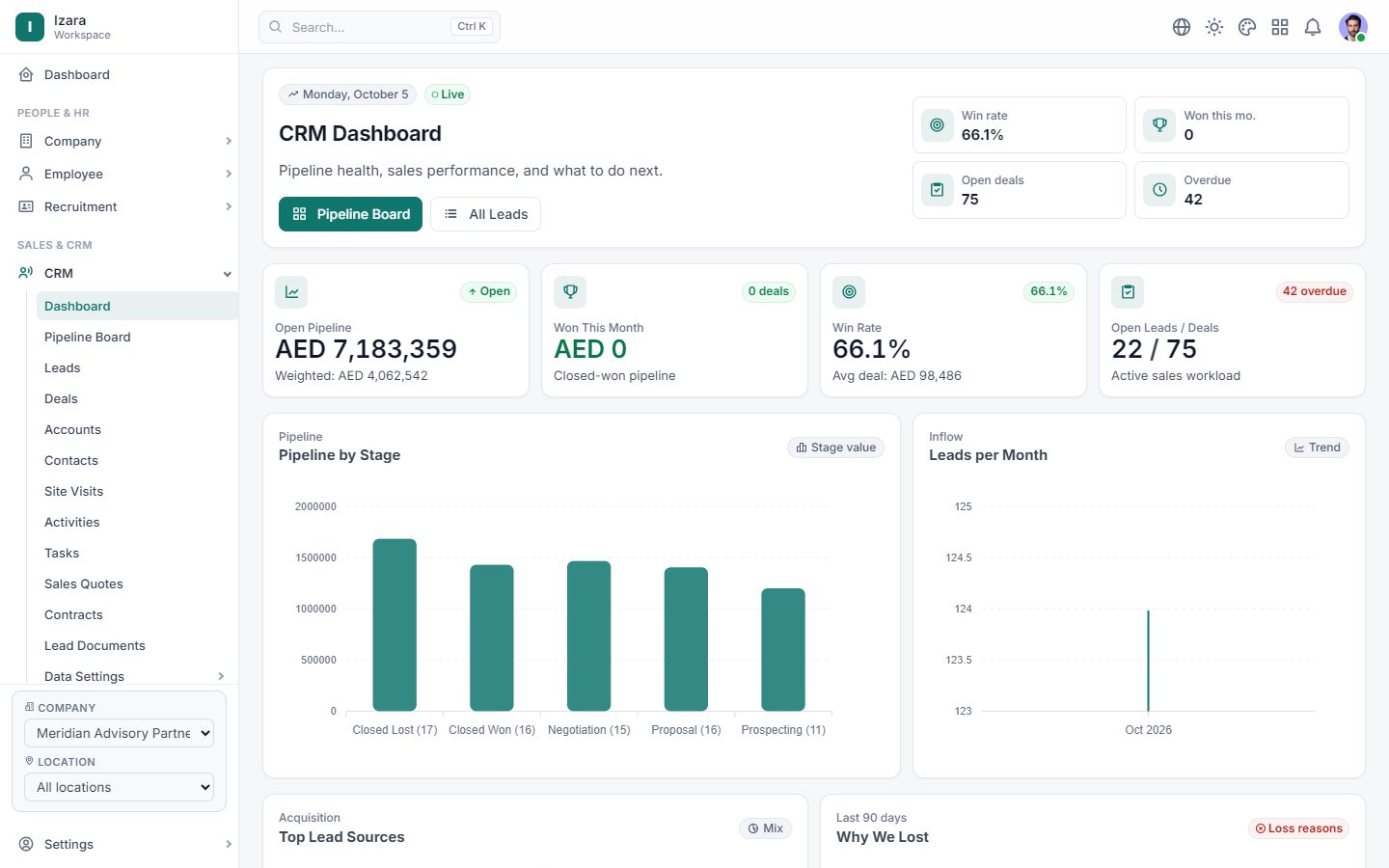Open Deals in CRM sidebar
The image size is (1389, 868).
coord(61,398)
